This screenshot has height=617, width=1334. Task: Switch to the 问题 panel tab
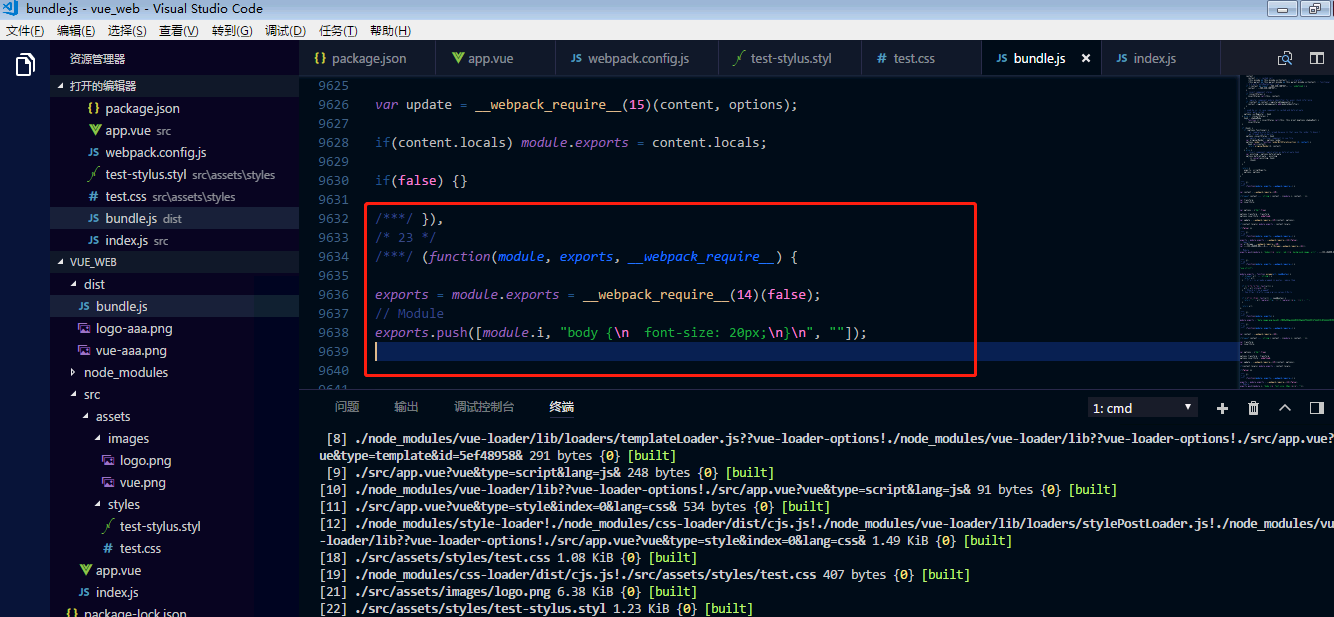coord(346,406)
